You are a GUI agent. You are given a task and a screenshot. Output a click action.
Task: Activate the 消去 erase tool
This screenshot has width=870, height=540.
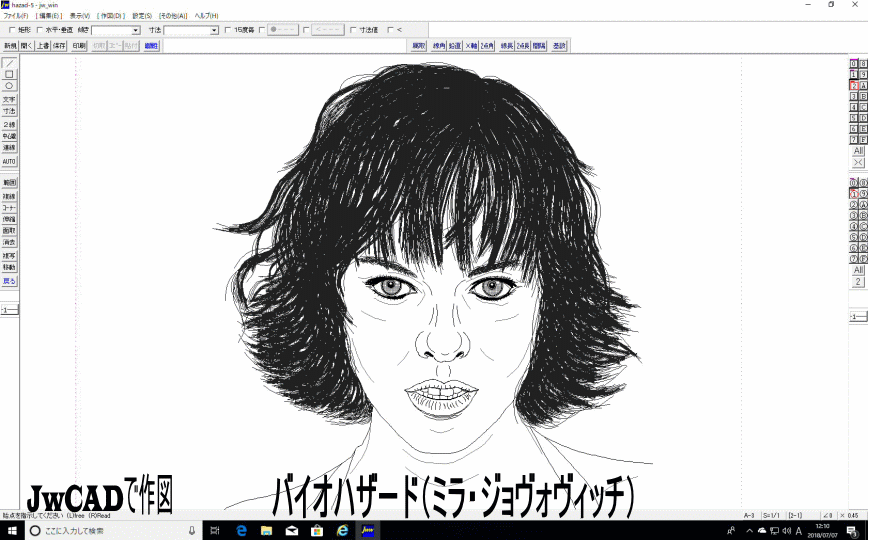click(x=9, y=242)
